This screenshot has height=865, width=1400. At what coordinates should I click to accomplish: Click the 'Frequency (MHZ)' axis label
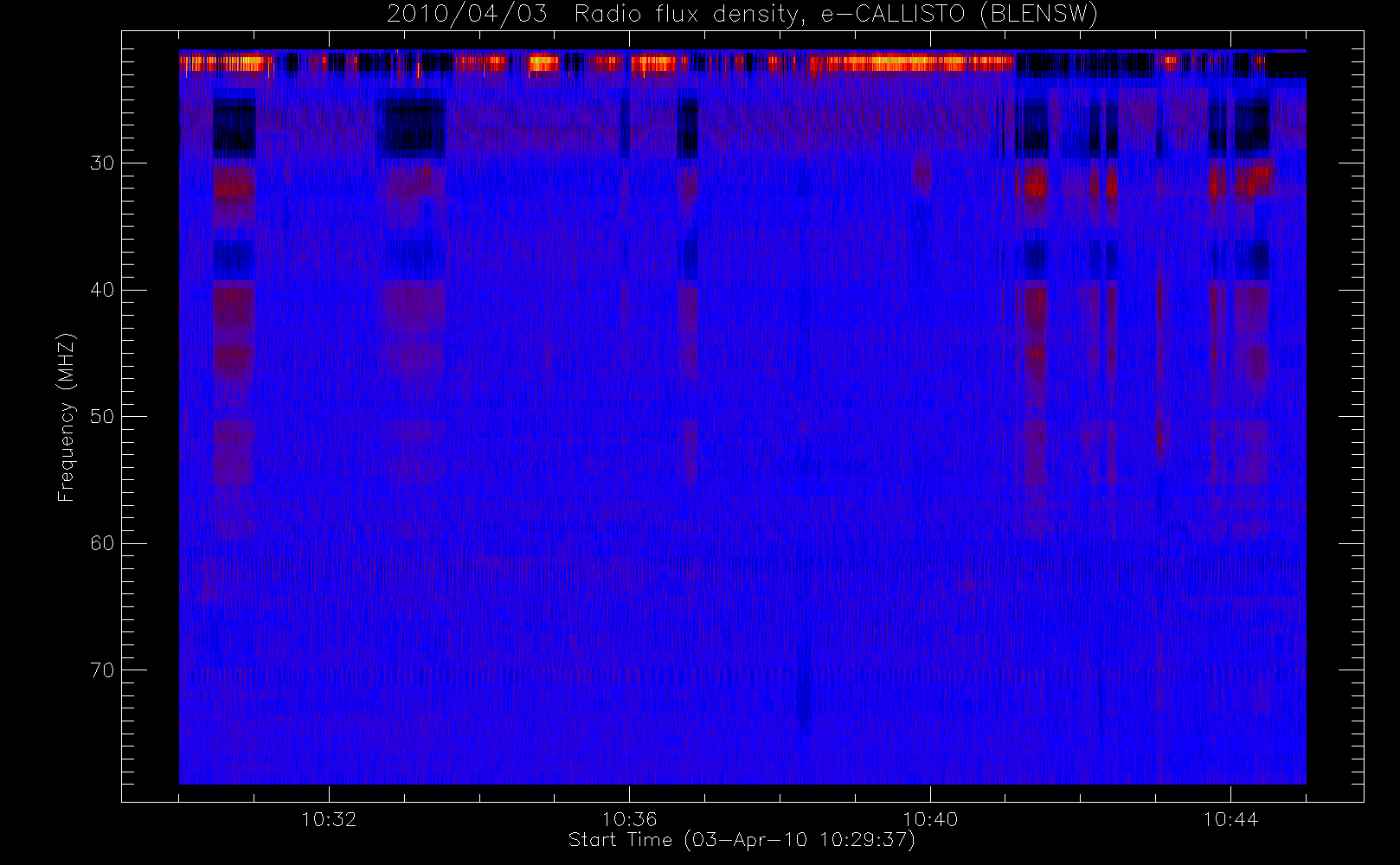click(x=67, y=417)
